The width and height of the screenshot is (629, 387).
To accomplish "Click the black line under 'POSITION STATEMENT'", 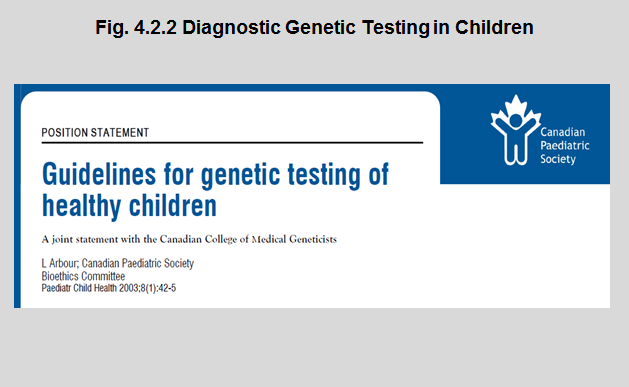I will pyautogui.click(x=232, y=142).
